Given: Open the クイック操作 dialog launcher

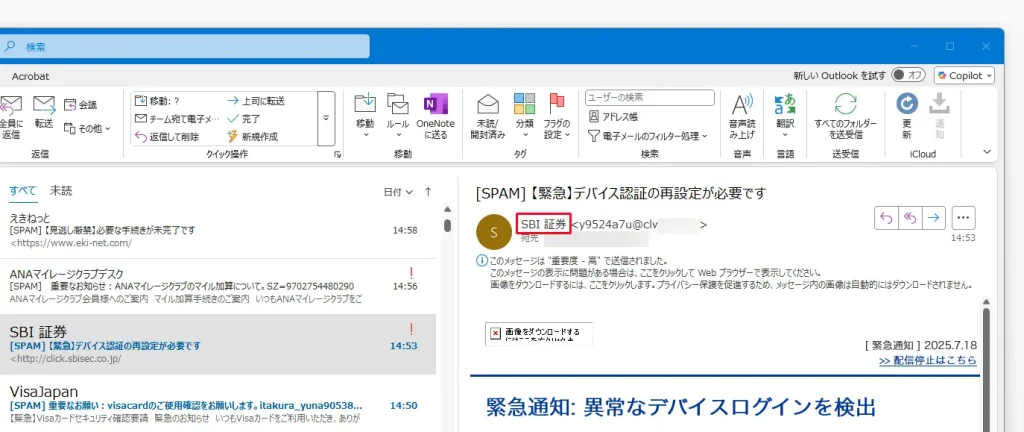Looking at the screenshot, I should coord(338,154).
